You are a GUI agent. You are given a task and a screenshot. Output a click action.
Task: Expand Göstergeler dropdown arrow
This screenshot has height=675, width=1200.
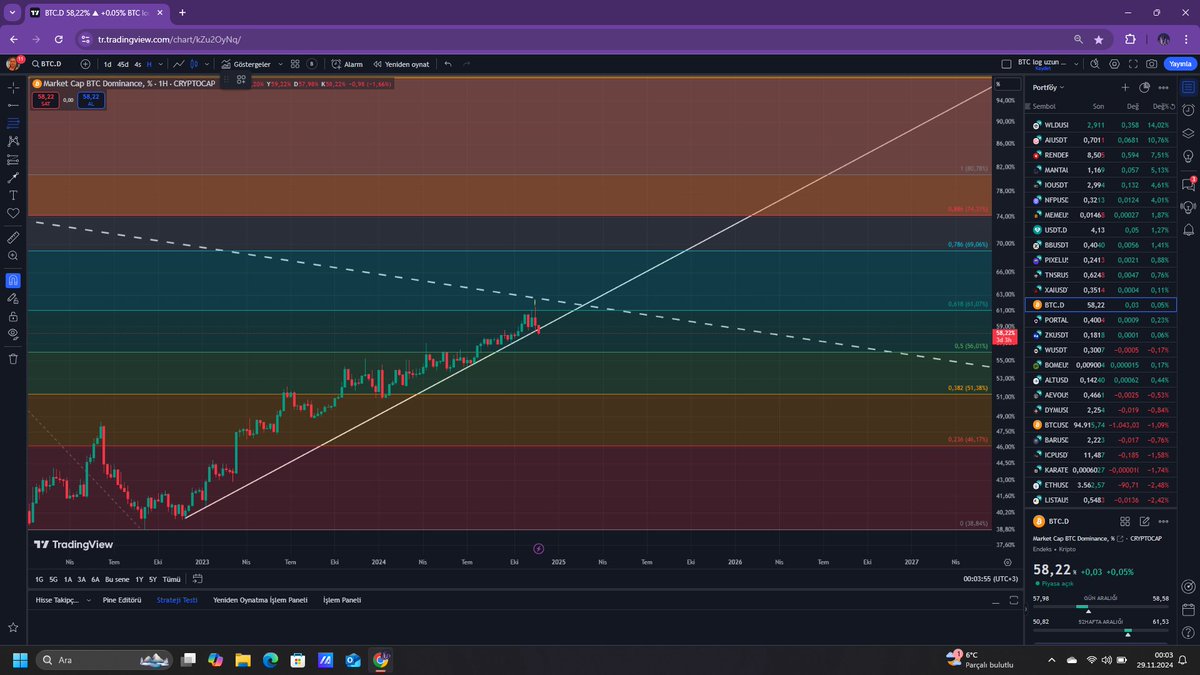pyautogui.click(x=280, y=64)
